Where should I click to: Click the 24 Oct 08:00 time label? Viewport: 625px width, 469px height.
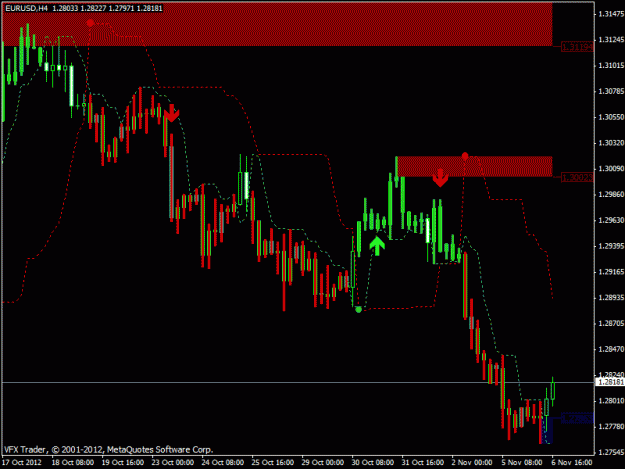coord(222,463)
